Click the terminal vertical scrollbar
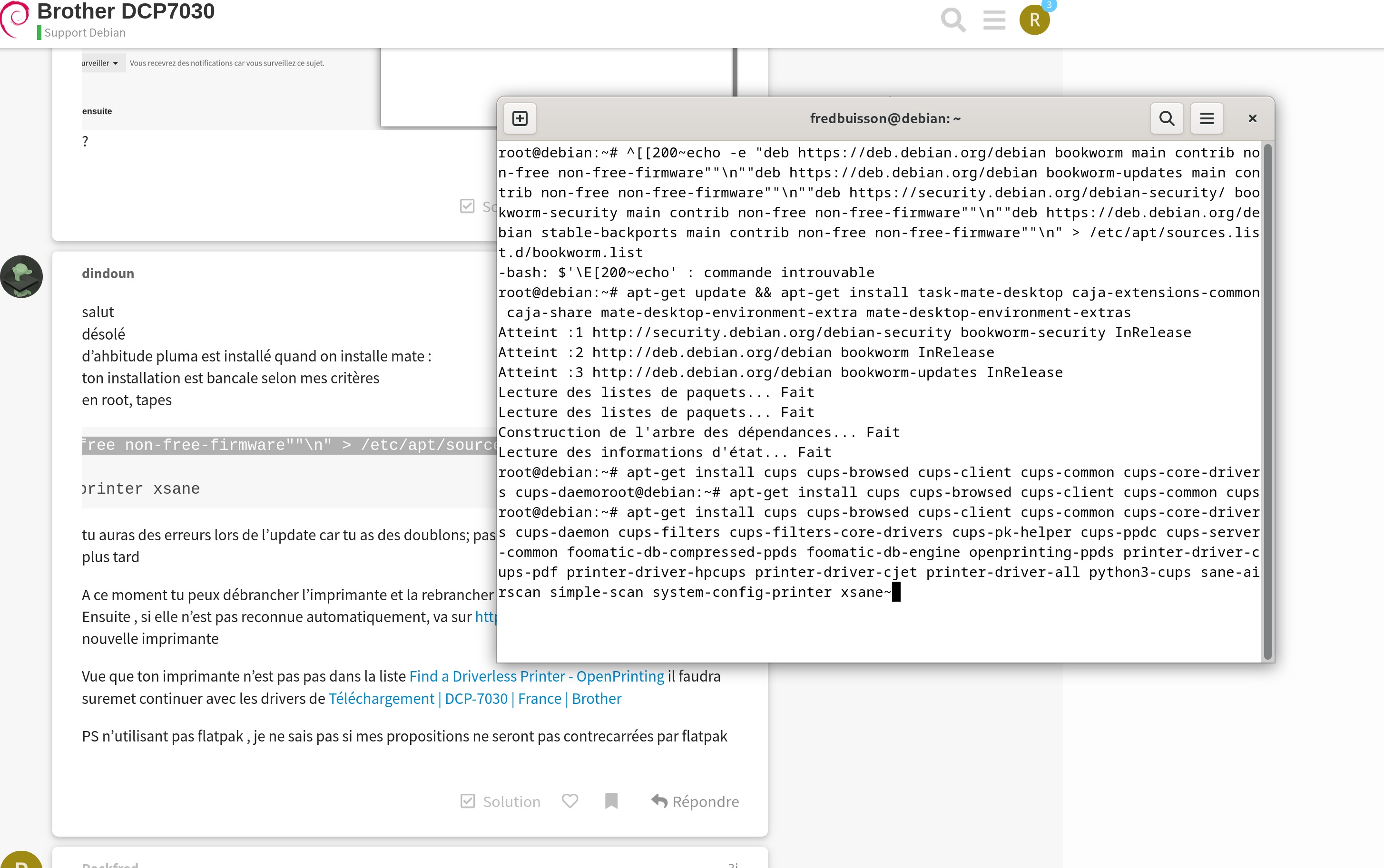1384x868 pixels. (x=1267, y=401)
